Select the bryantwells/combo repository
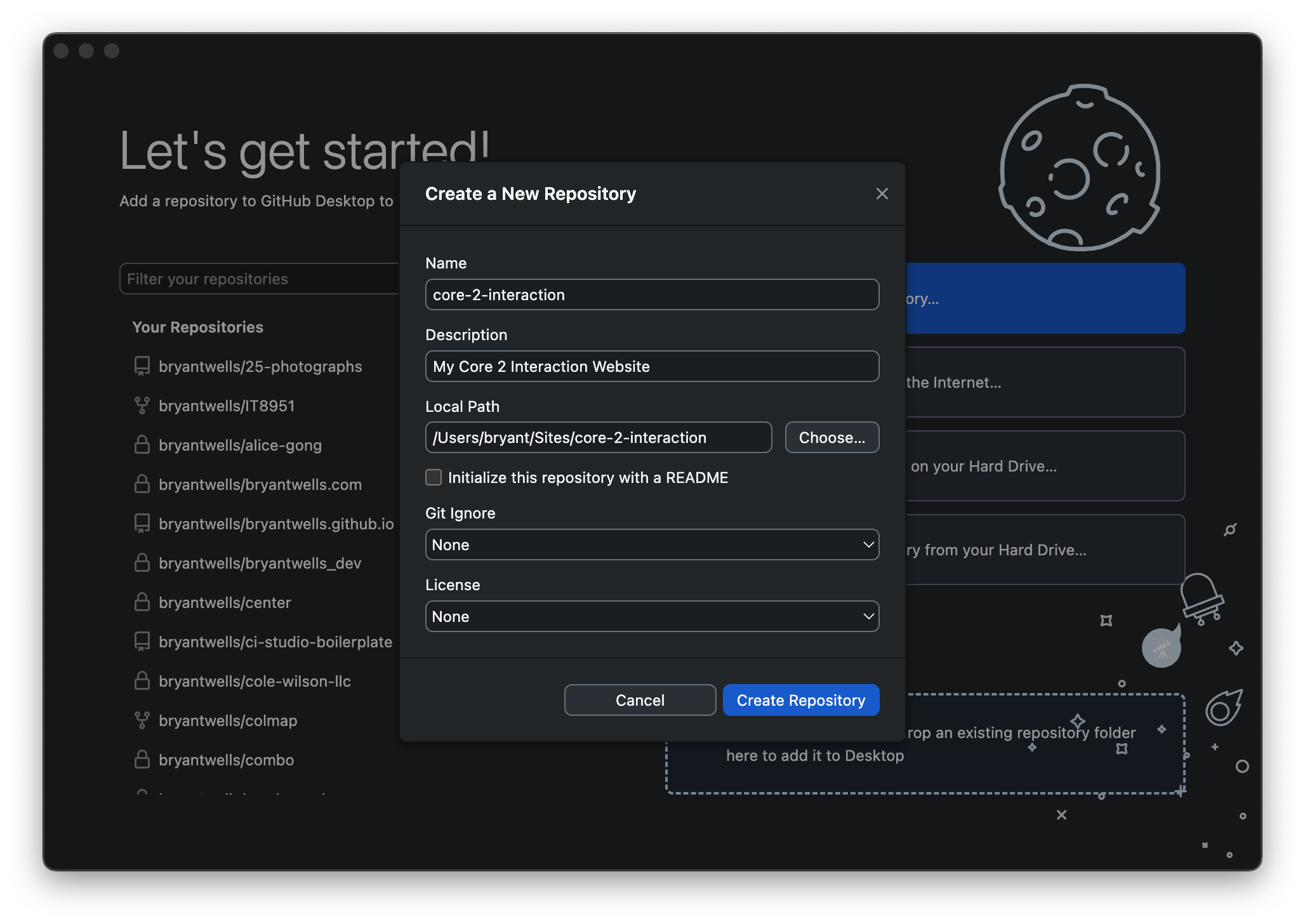Viewport: 1305px width, 924px height. pyautogui.click(x=226, y=760)
